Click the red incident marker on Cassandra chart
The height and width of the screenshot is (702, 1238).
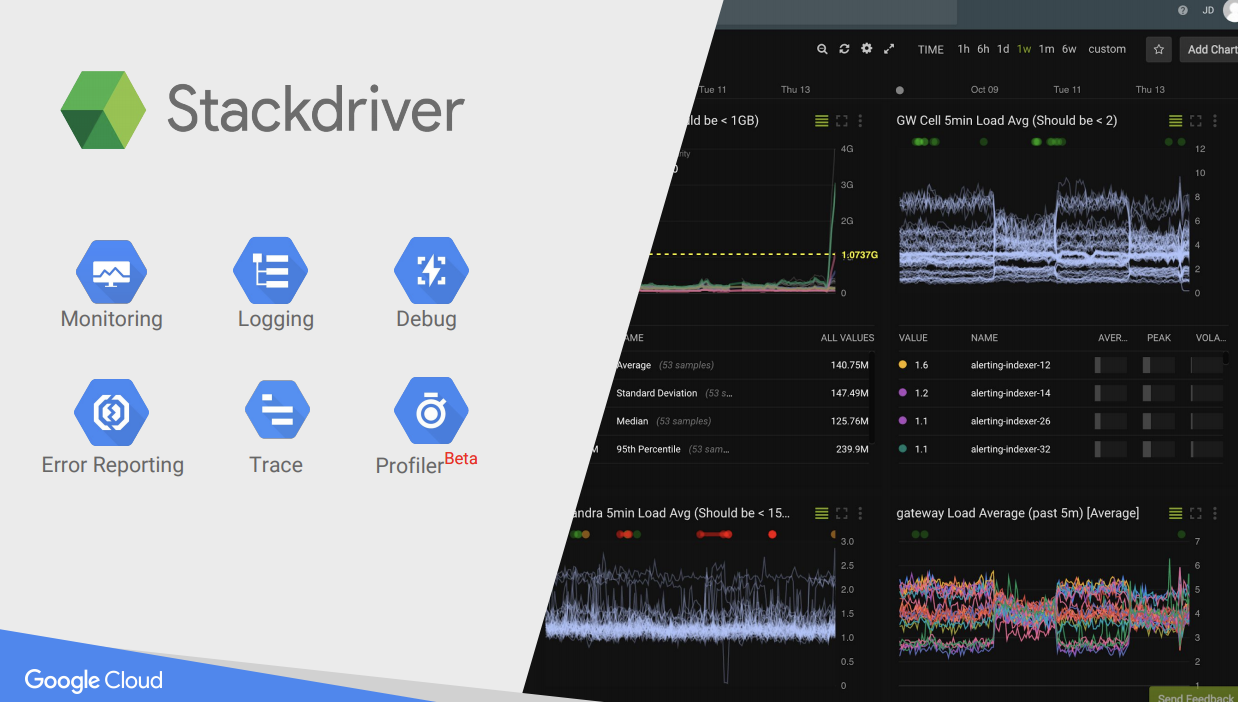click(x=772, y=534)
